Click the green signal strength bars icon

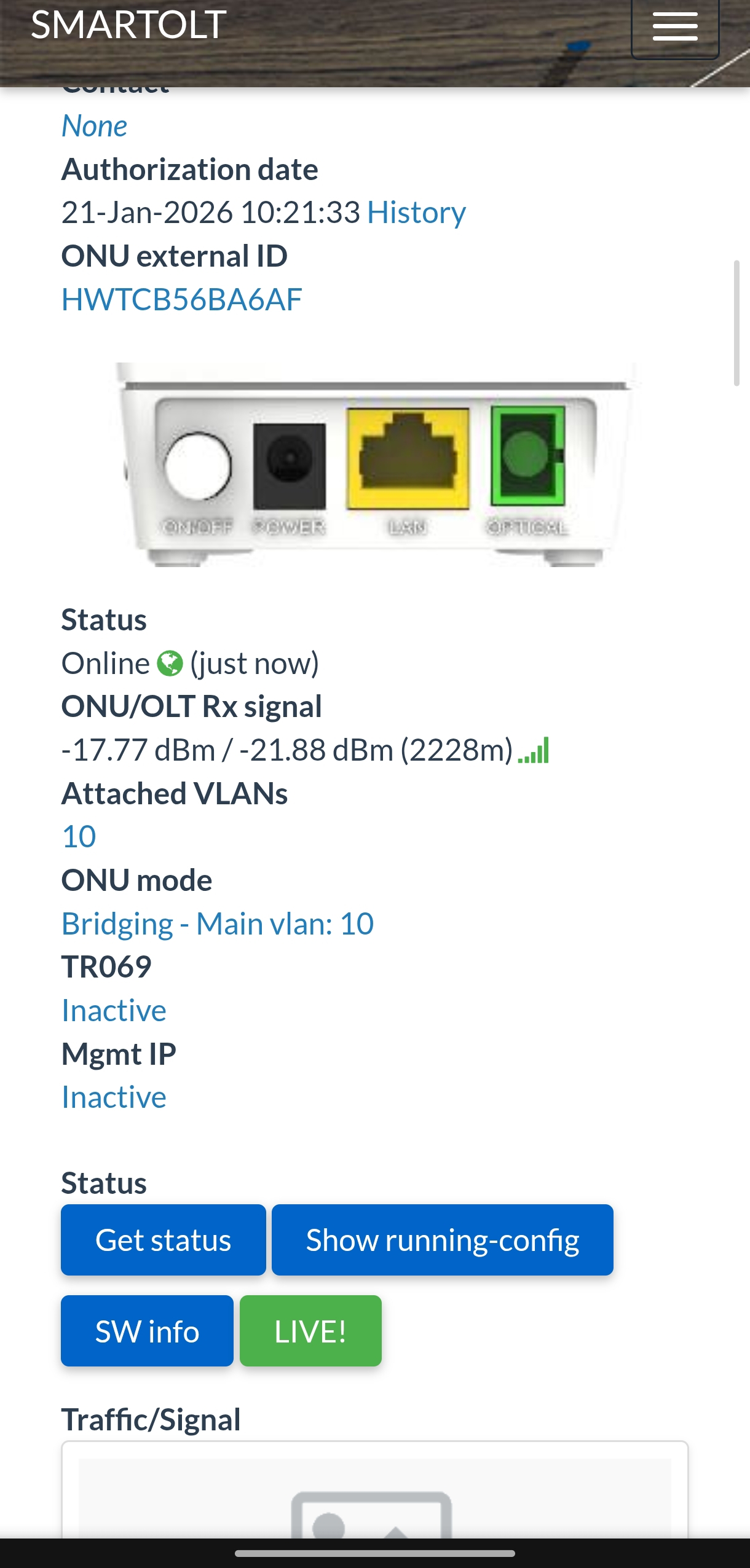click(534, 750)
